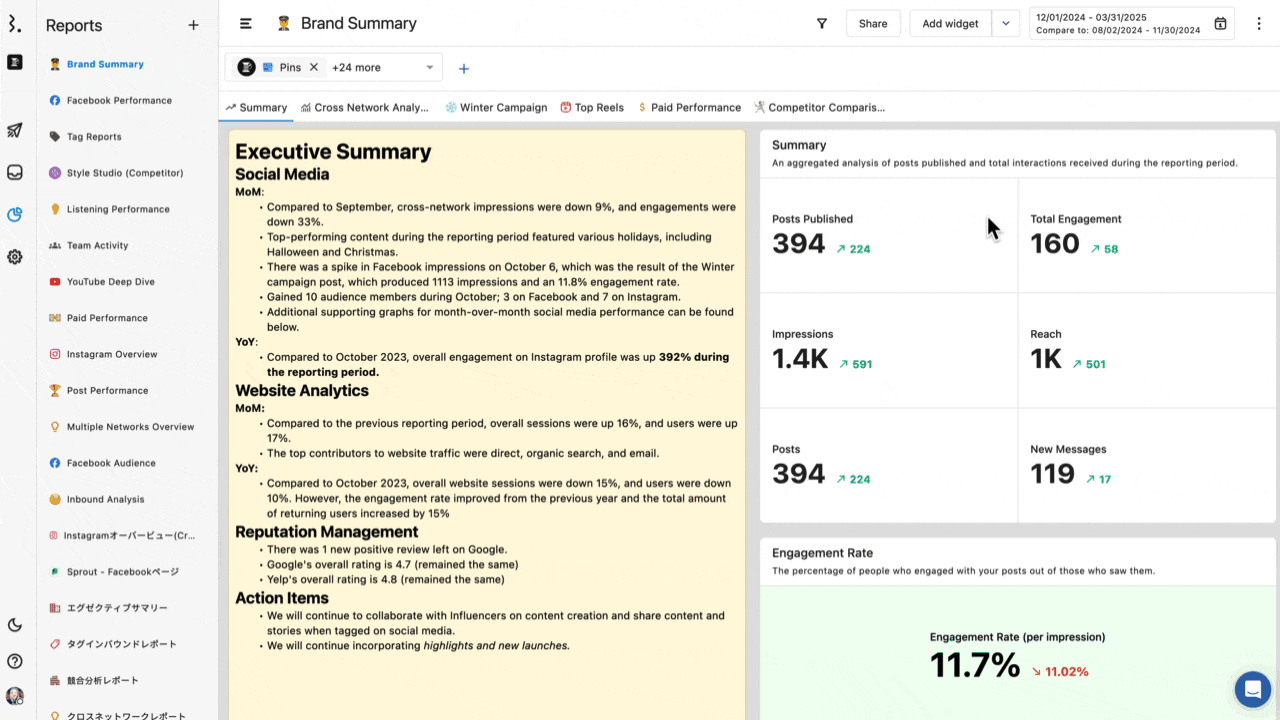Open the Settings gear icon
Screen dimensions: 1280x720
pos(15,257)
